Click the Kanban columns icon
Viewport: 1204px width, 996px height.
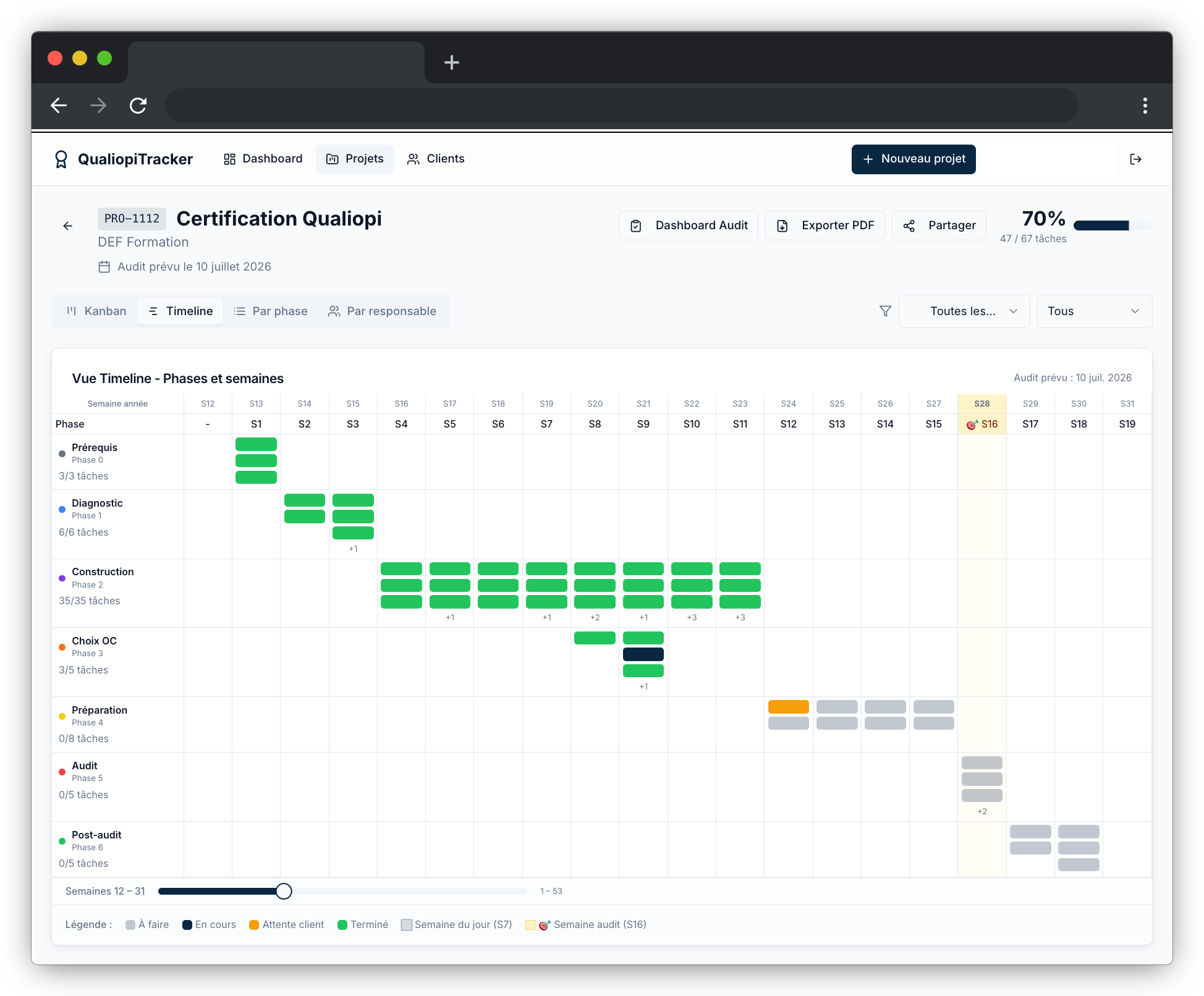tap(72, 311)
